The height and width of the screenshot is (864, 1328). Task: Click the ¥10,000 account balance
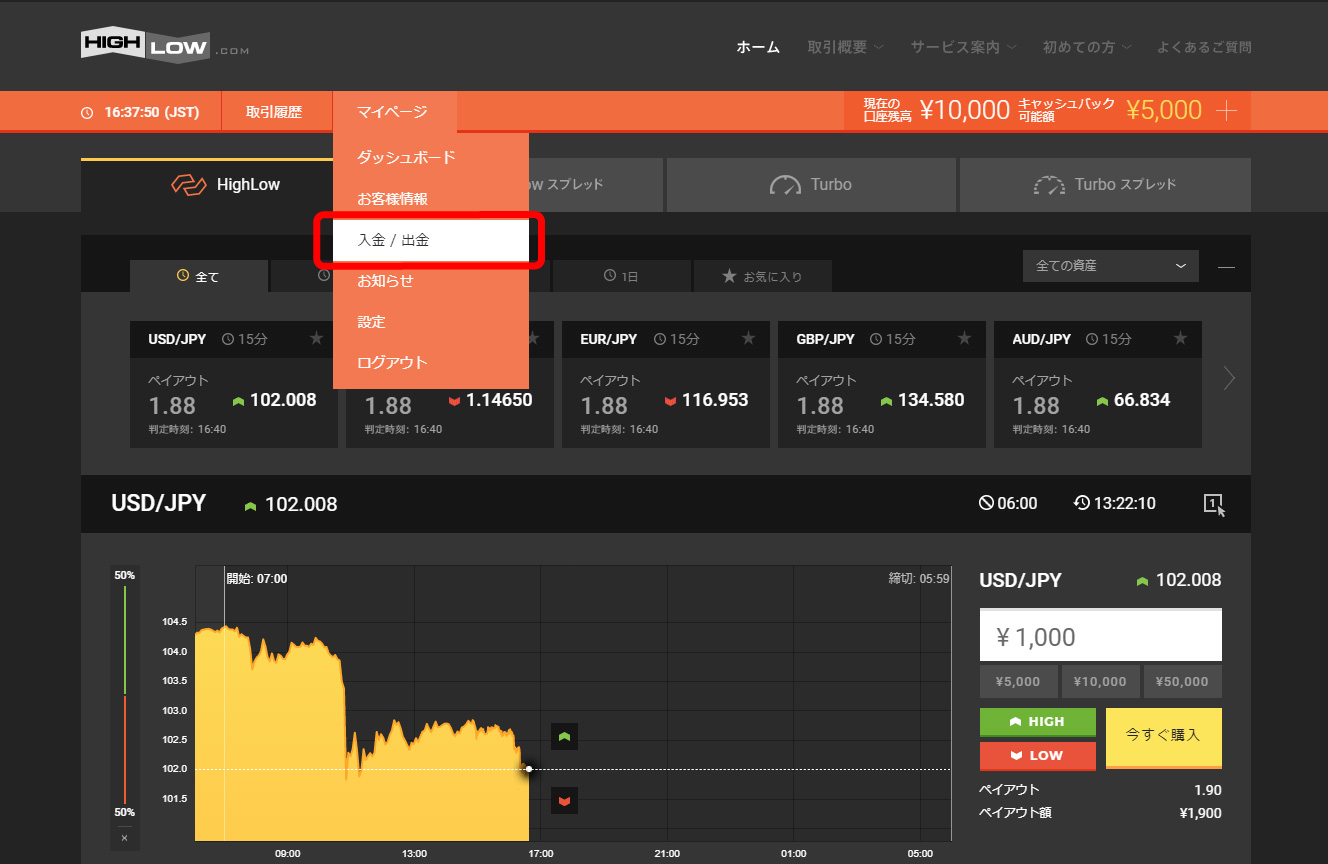pyautogui.click(x=965, y=111)
